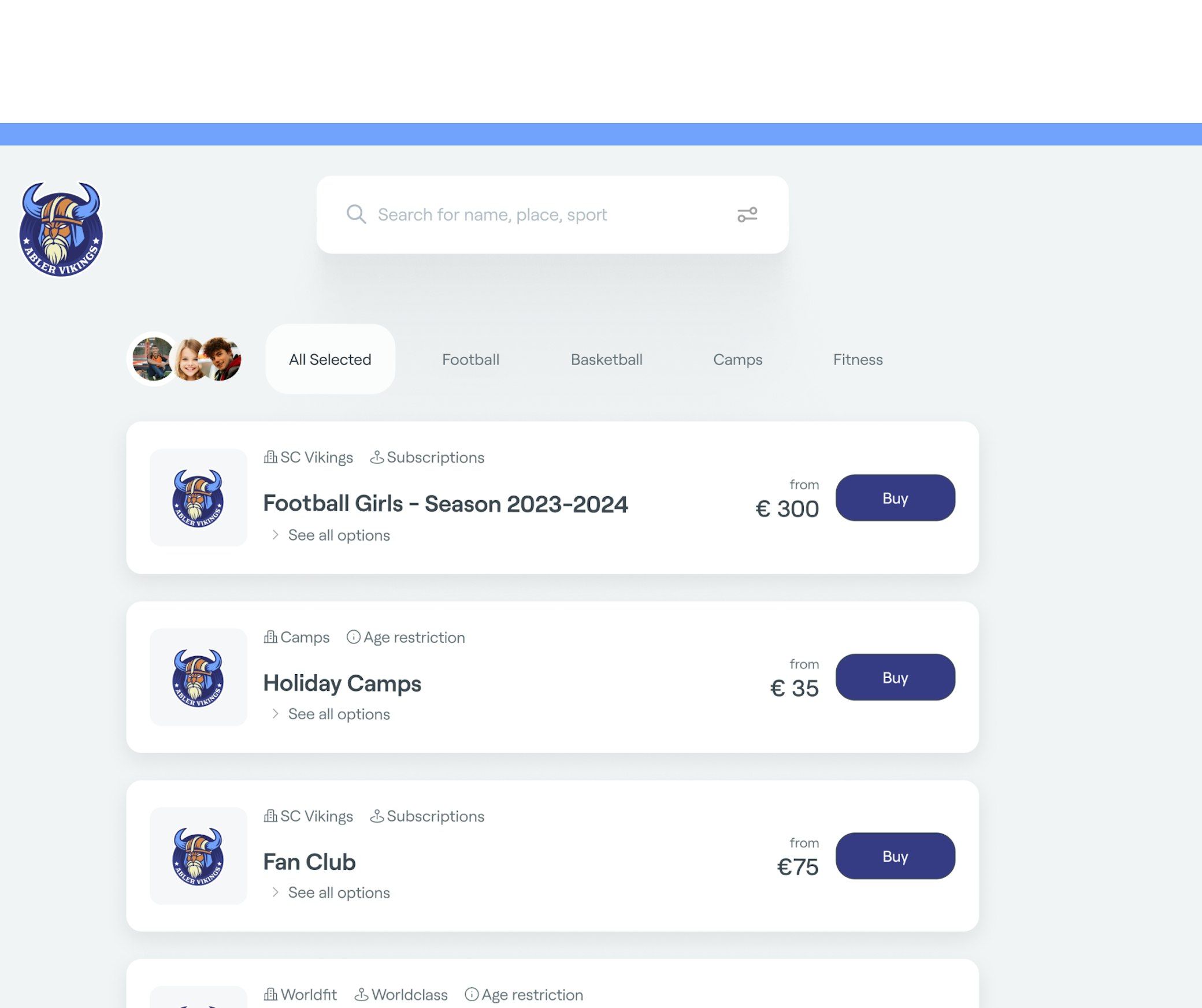Switch to the Football tab
Screen dimensions: 1202x1008
point(470,359)
